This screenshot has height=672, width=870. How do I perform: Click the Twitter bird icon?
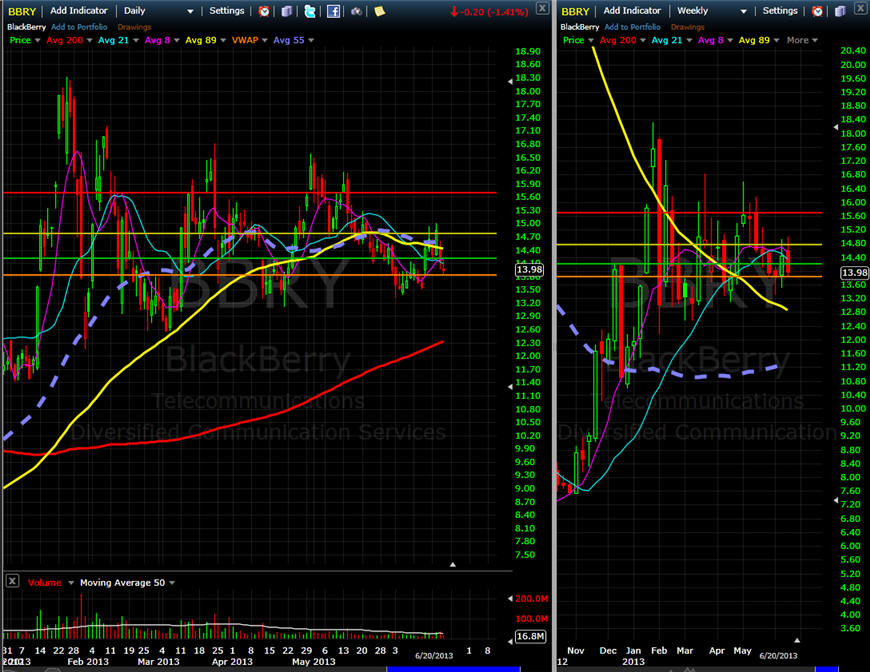[x=310, y=11]
